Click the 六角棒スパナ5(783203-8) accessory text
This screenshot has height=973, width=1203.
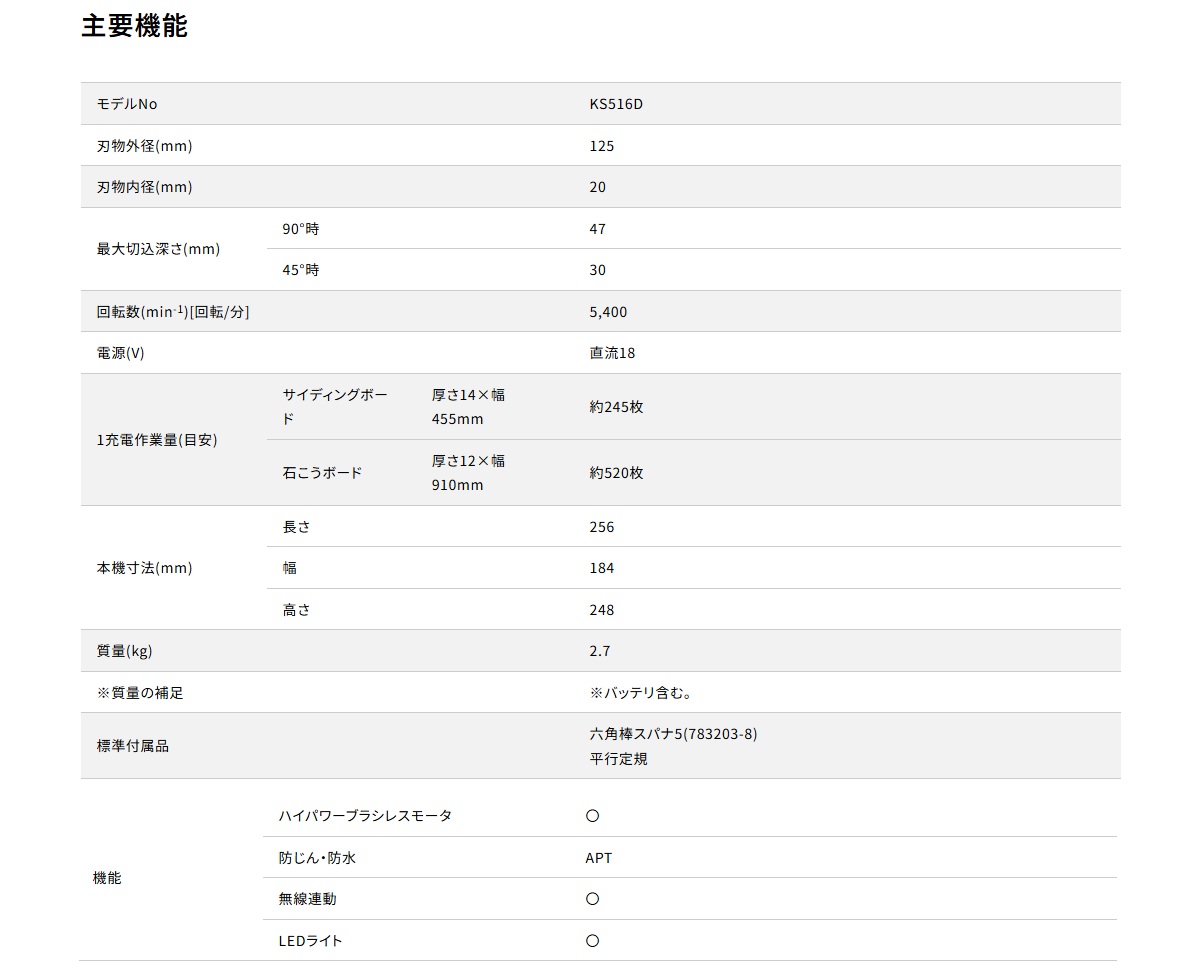673,734
